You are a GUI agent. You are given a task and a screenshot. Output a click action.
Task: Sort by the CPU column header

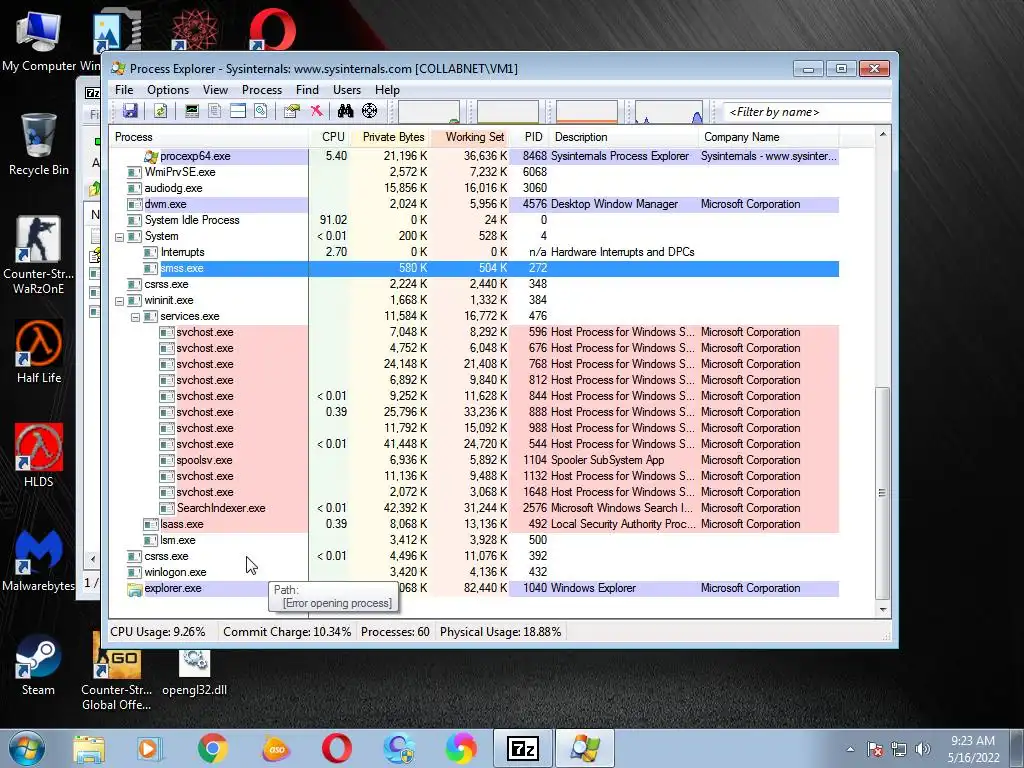coord(329,137)
